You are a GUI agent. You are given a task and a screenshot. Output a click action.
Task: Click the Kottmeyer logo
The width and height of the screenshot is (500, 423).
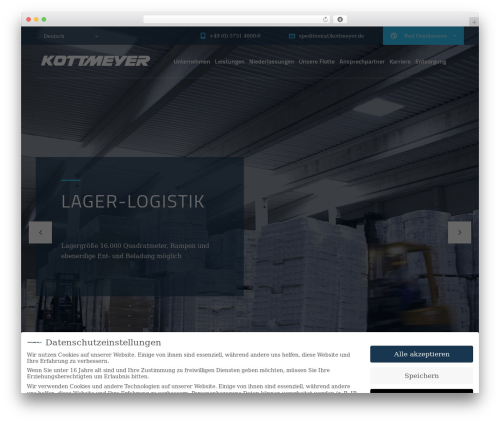(96, 61)
